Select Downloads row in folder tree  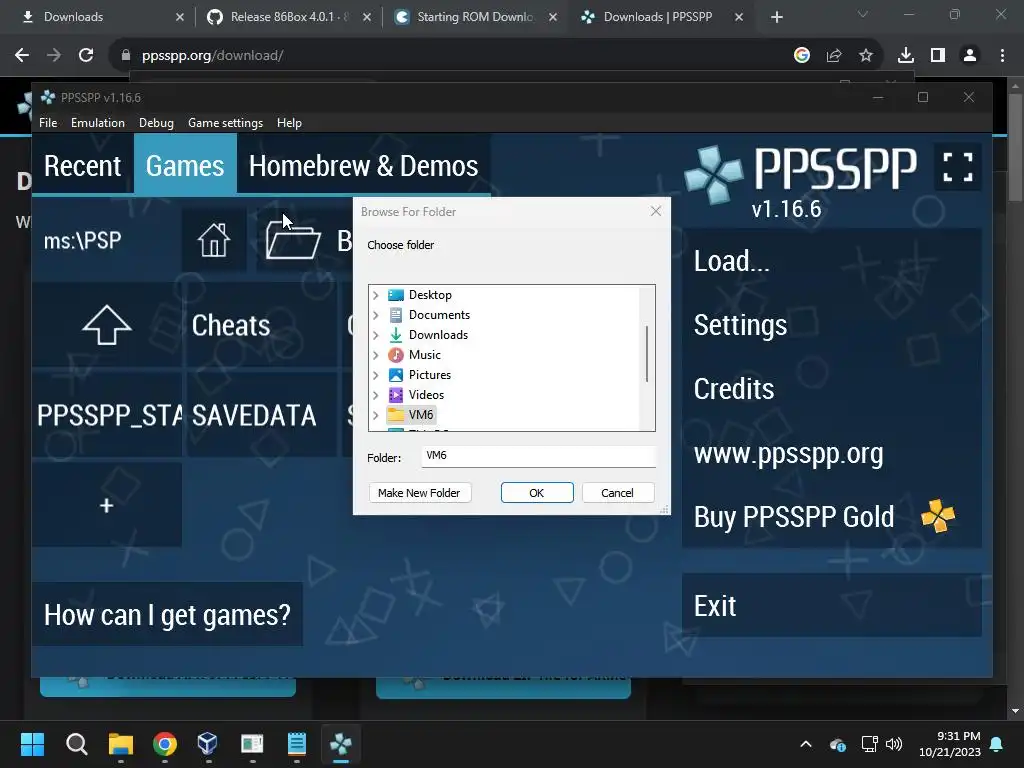[x=438, y=335]
